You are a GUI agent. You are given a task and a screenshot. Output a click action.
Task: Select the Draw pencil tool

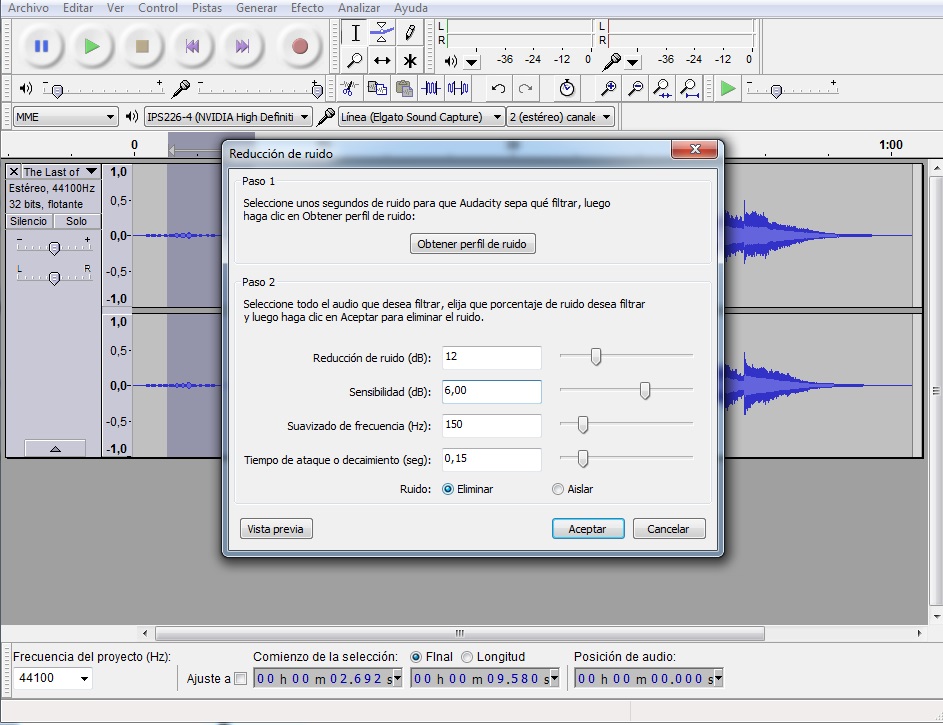pos(410,32)
